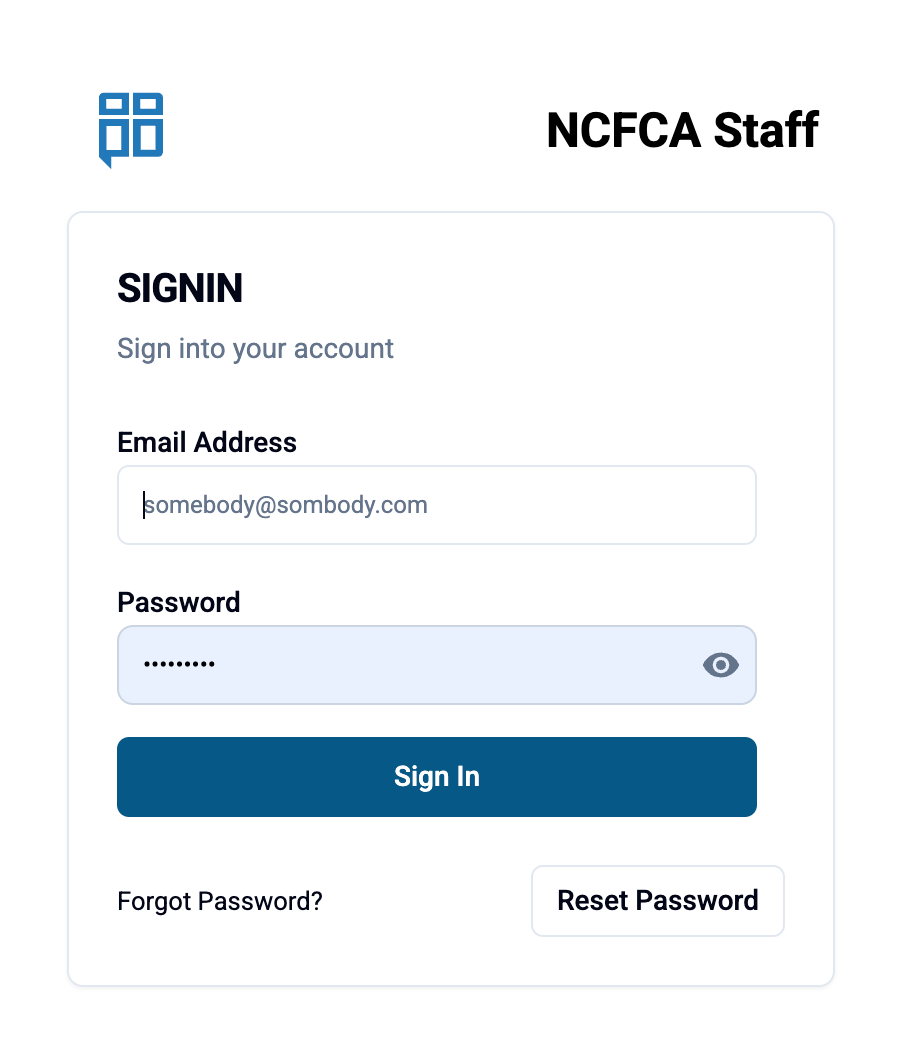Click the "Email Address" field label
This screenshot has height=1054, width=918.
pos(207,442)
